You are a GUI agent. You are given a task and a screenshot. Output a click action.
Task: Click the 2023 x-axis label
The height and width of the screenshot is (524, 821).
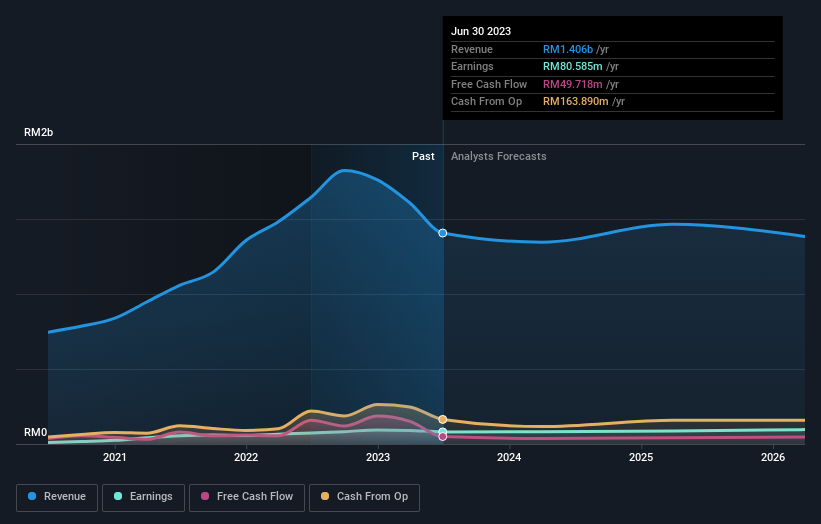[x=378, y=457]
